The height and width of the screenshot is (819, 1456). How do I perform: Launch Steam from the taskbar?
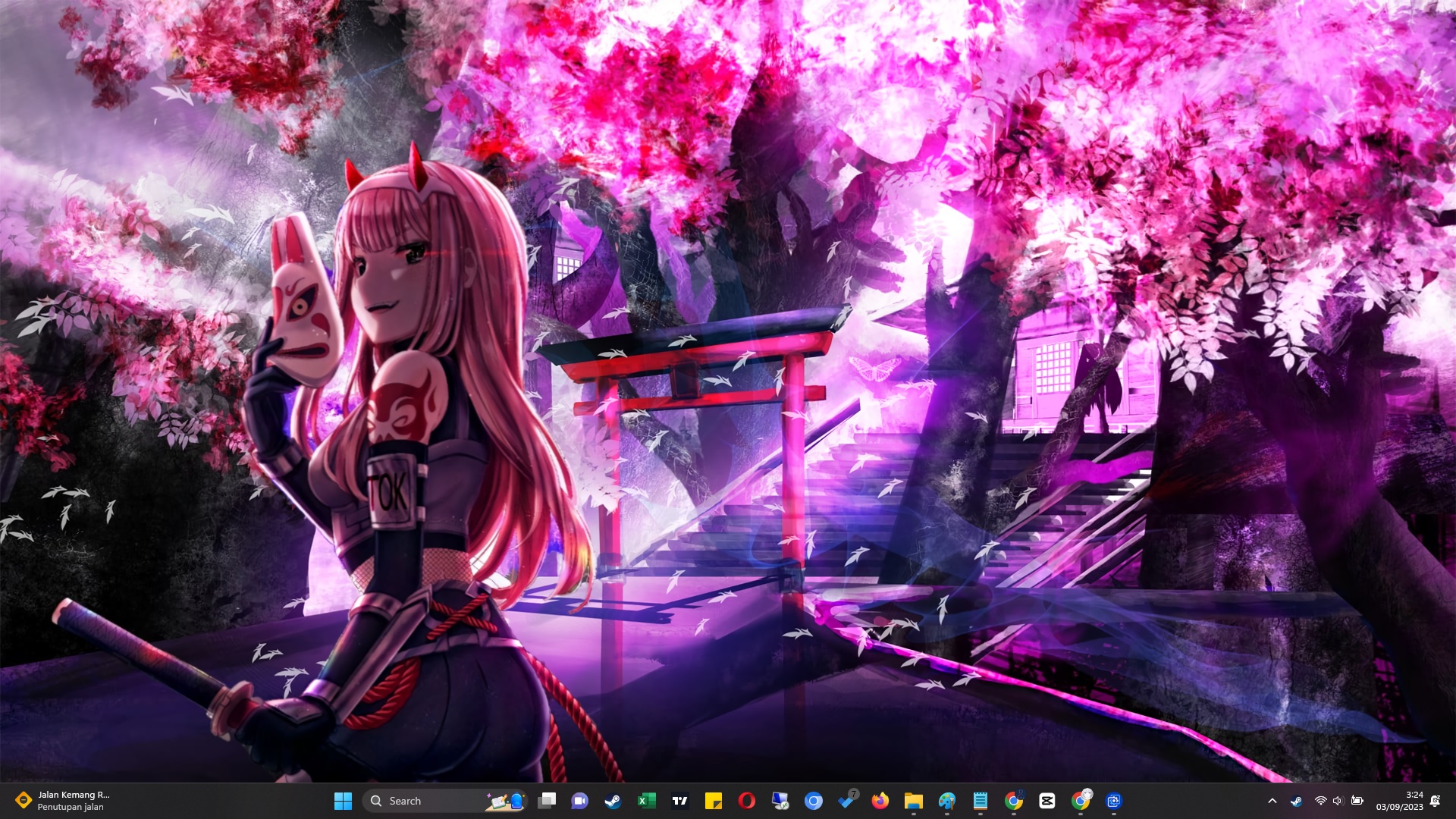click(x=613, y=801)
